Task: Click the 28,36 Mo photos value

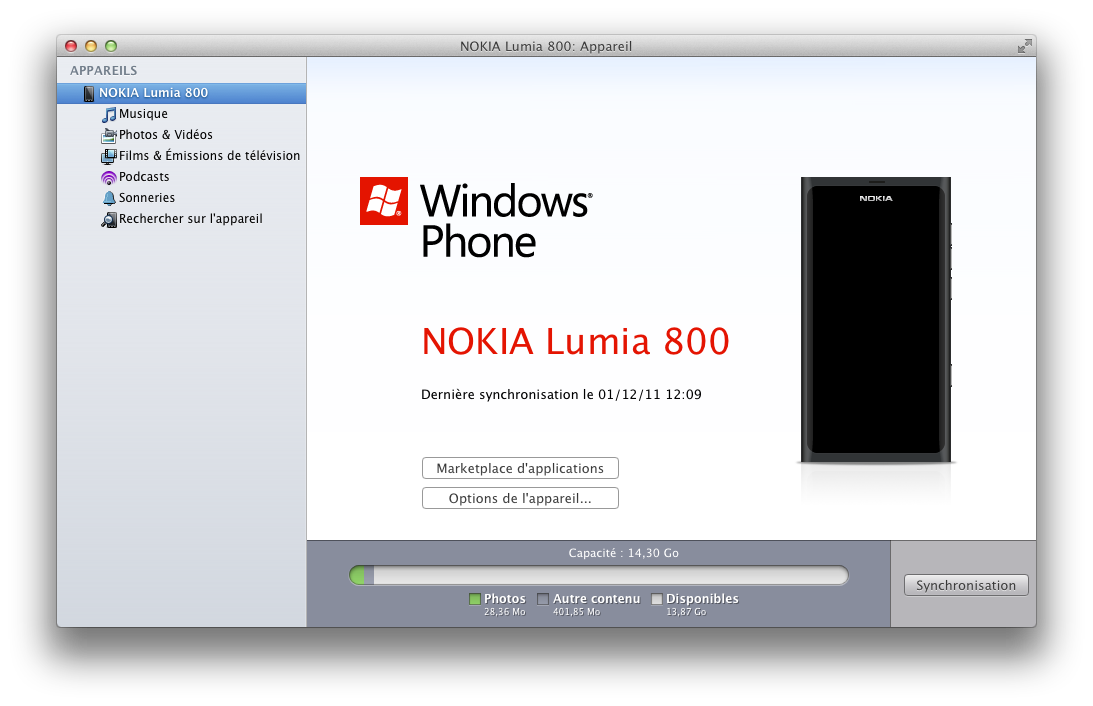Action: coord(505,612)
